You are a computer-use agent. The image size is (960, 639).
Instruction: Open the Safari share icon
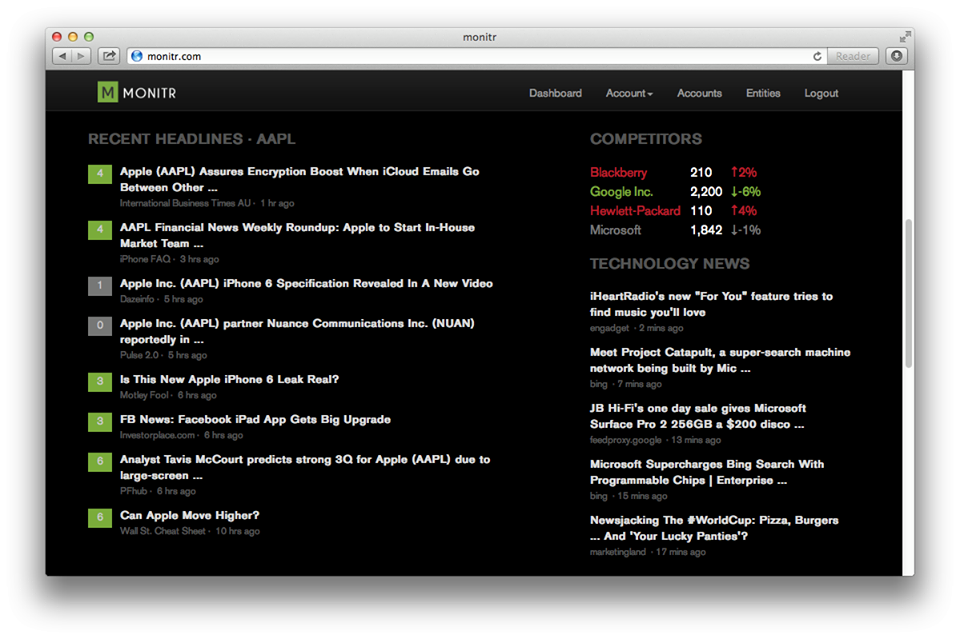click(109, 56)
